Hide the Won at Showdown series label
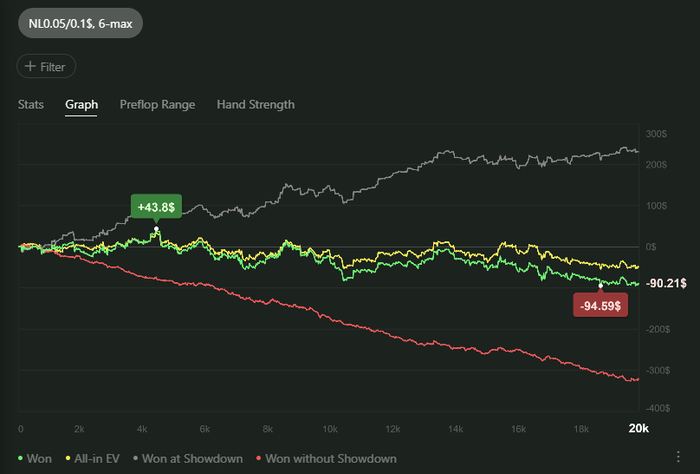 192,458
